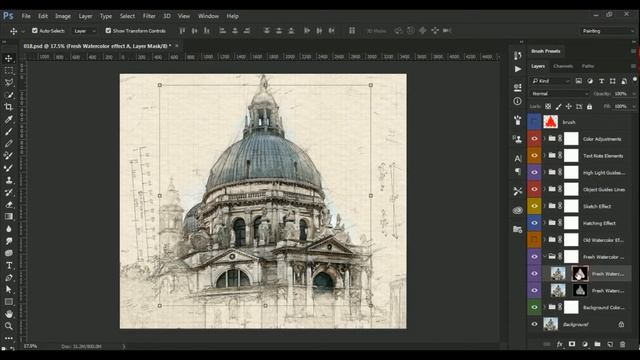Open the File menu
The image size is (640, 360).
tap(26, 16)
